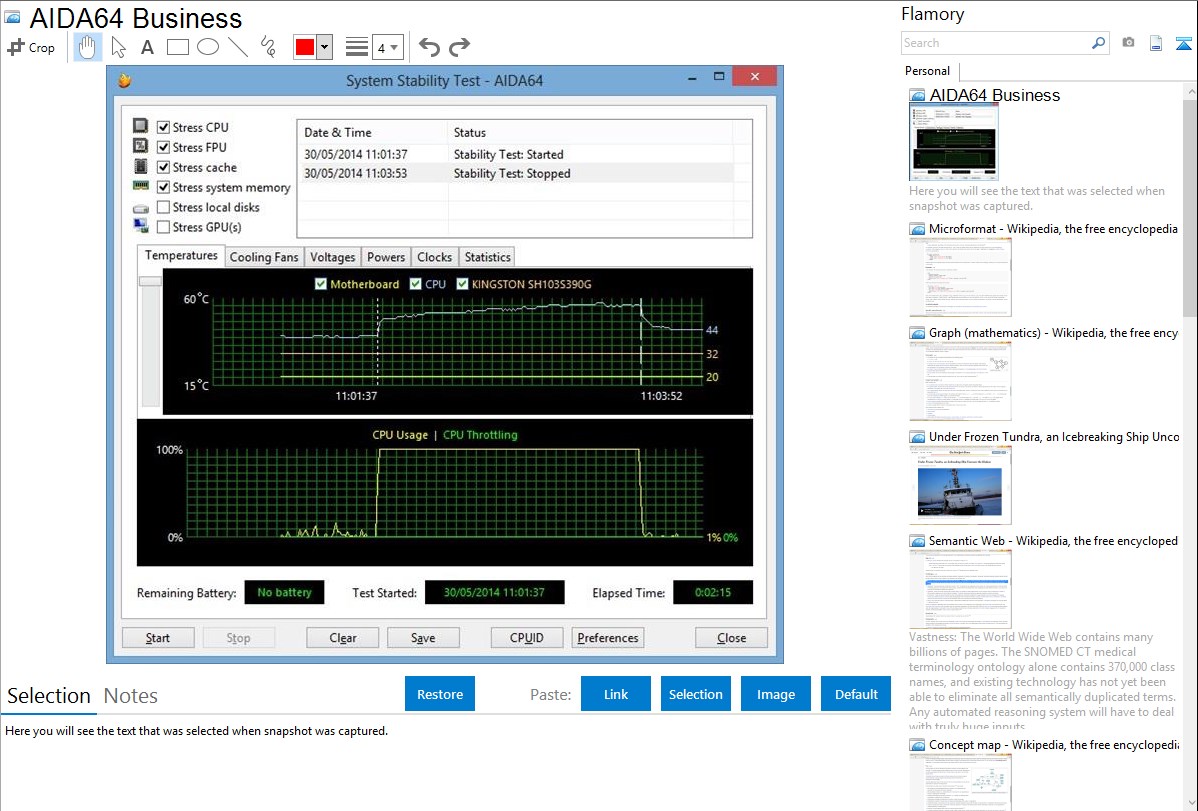This screenshot has width=1198, height=811.
Task: Switch to the Cooling Fans tab
Action: click(x=264, y=257)
